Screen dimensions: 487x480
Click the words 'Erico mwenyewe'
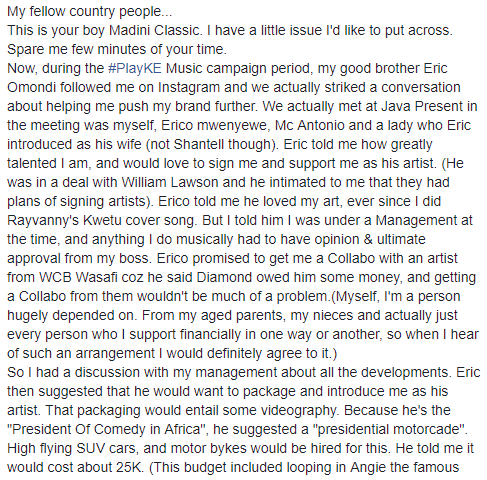point(214,126)
